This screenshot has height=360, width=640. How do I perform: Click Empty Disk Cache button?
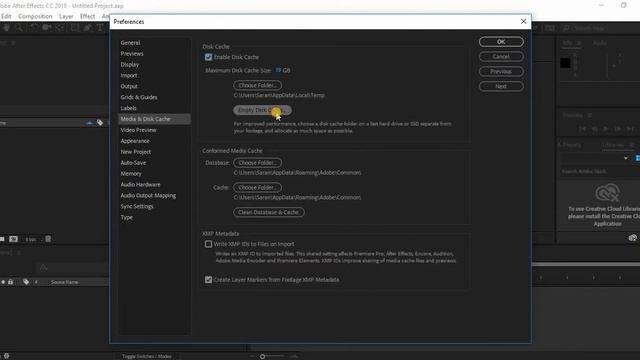[262, 110]
